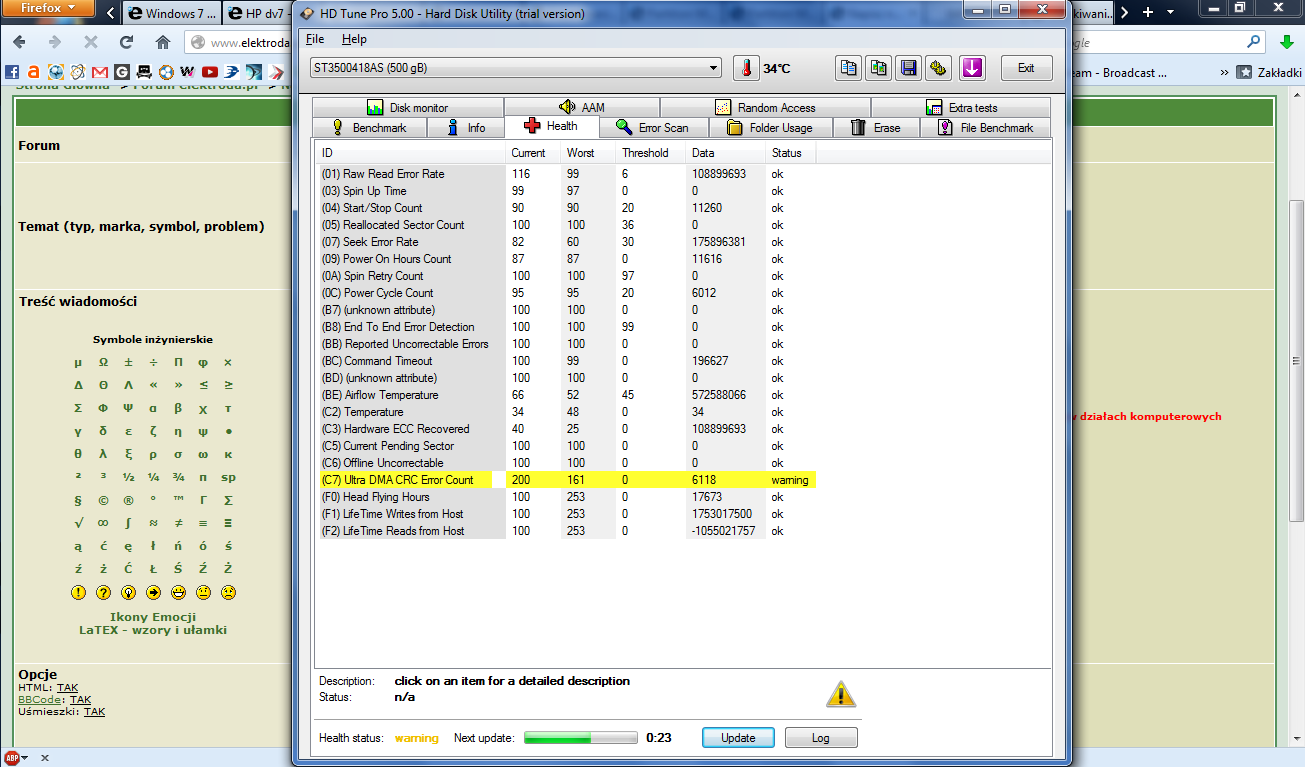Screen dimensions: 1305x767
Task: Click the Adblock Plus ABP icon
Action: [x=11, y=757]
